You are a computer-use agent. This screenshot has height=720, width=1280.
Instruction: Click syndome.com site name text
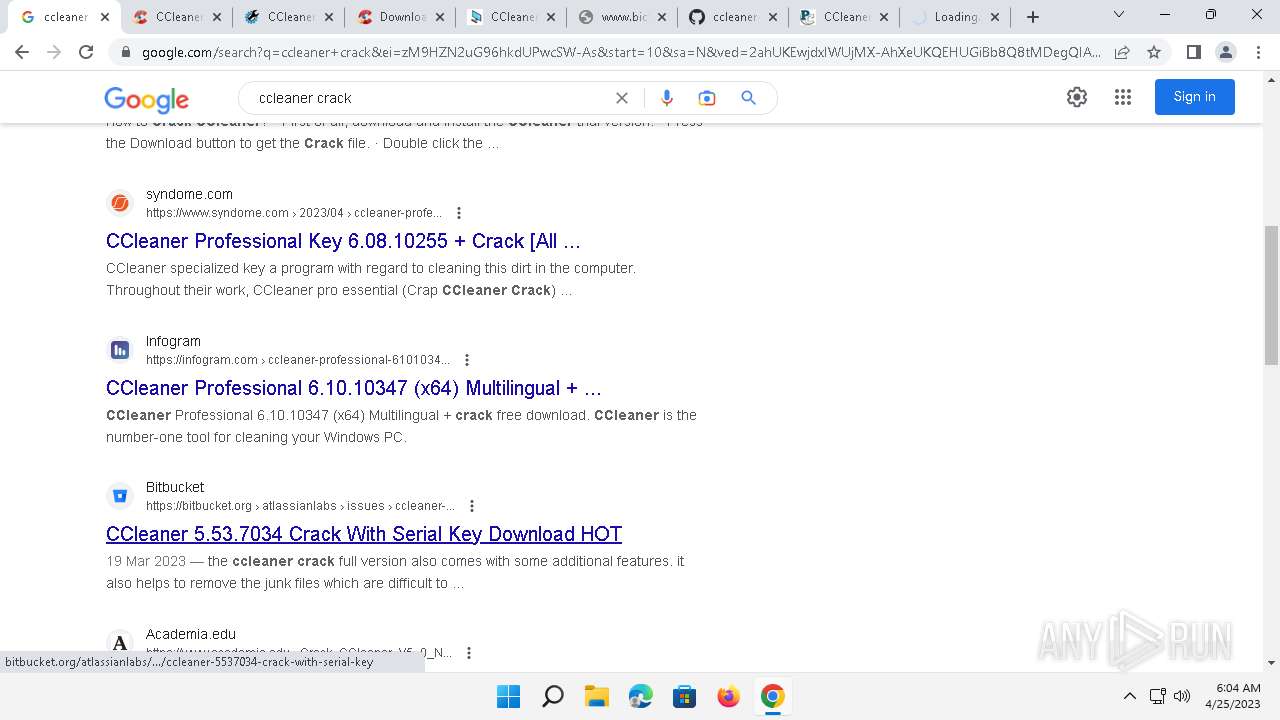pyautogui.click(x=189, y=194)
